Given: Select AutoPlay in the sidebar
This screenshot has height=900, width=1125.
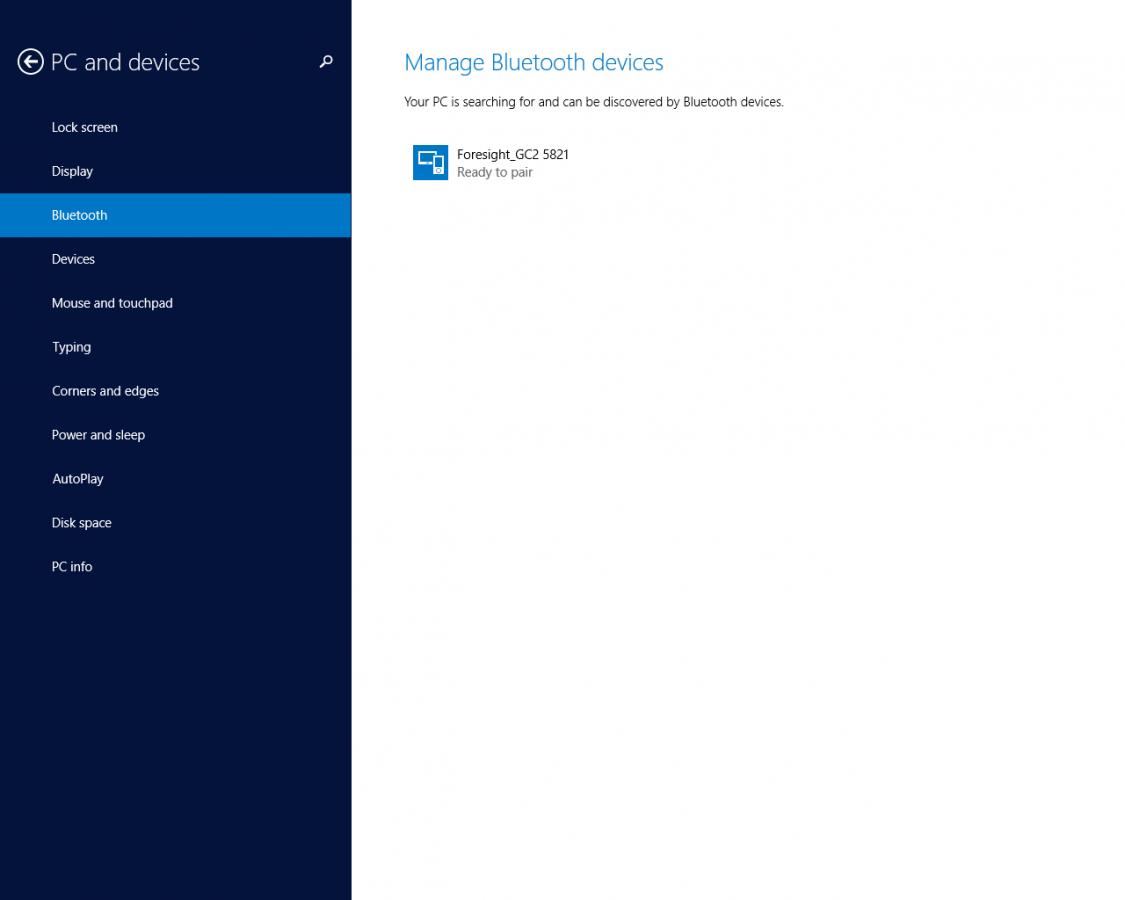Looking at the screenshot, I should pos(78,479).
